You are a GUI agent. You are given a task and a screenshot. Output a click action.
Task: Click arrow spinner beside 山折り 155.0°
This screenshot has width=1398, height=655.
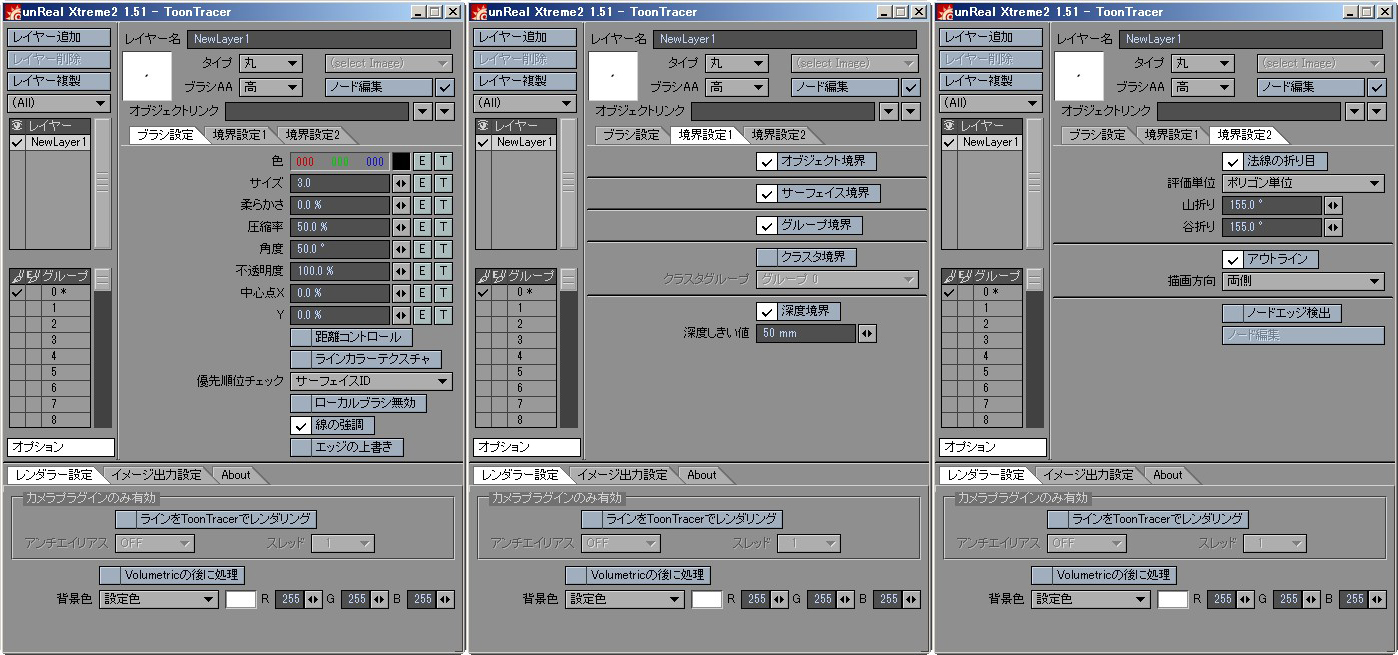[x=1333, y=205]
